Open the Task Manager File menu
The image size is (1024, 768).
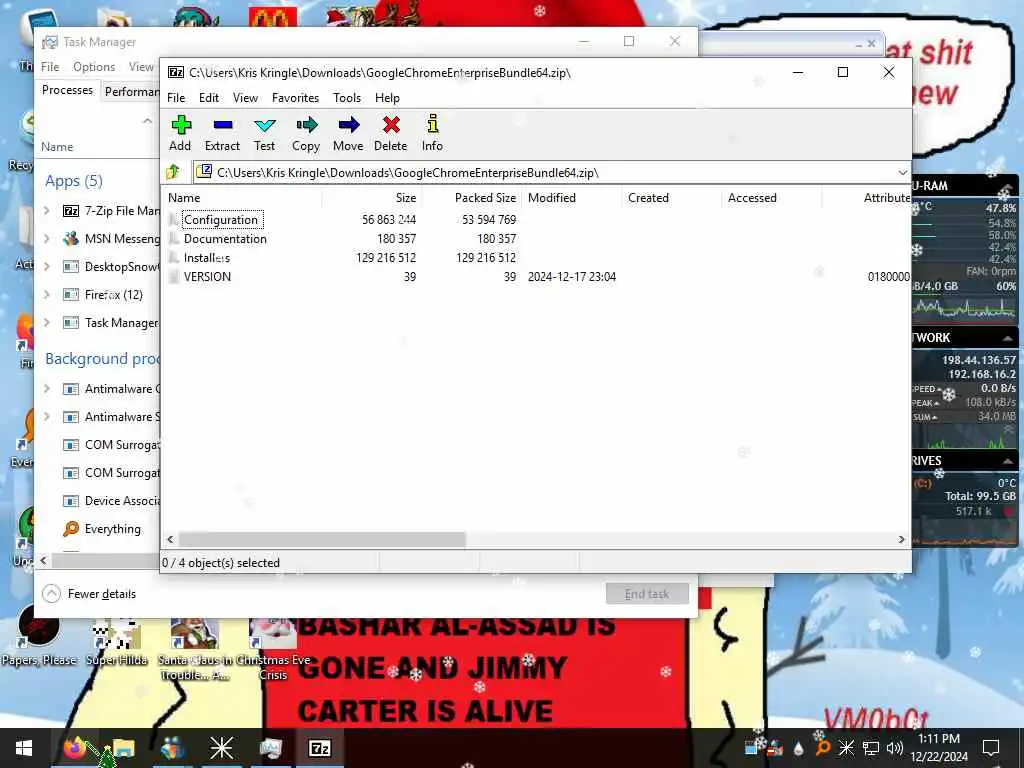pyautogui.click(x=50, y=67)
